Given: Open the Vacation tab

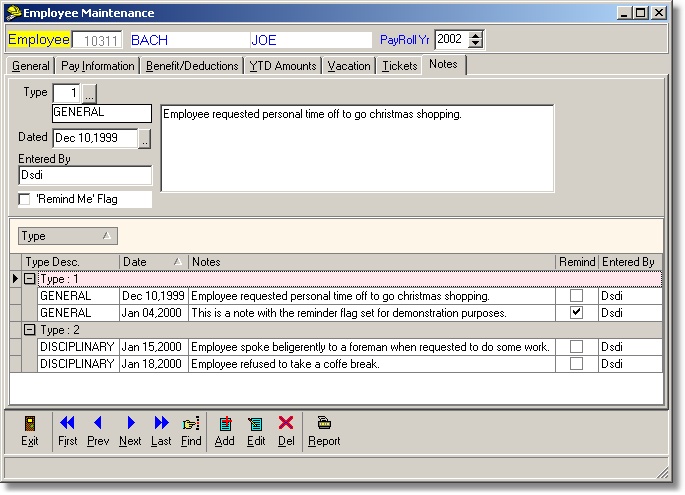Looking at the screenshot, I should 349,66.
